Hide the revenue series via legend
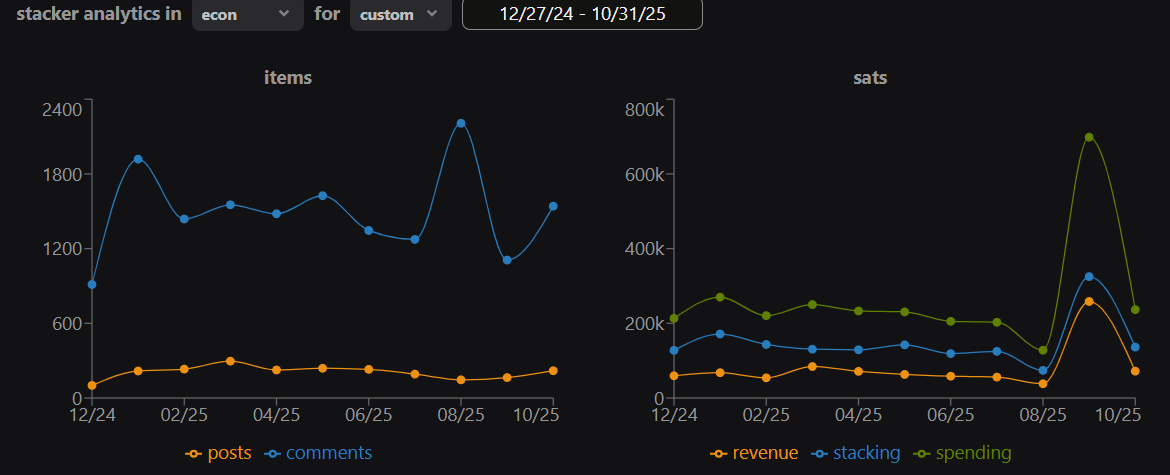Image resolution: width=1170 pixels, height=475 pixels. coord(754,453)
